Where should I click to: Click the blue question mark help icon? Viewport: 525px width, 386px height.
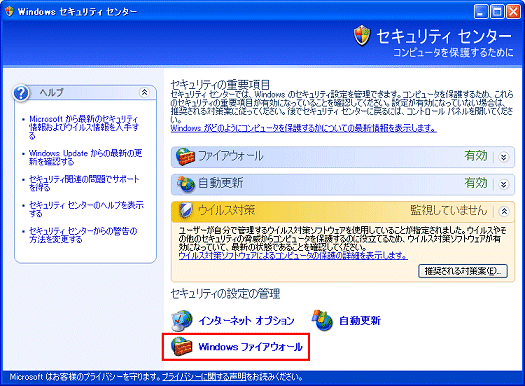[x=21, y=93]
